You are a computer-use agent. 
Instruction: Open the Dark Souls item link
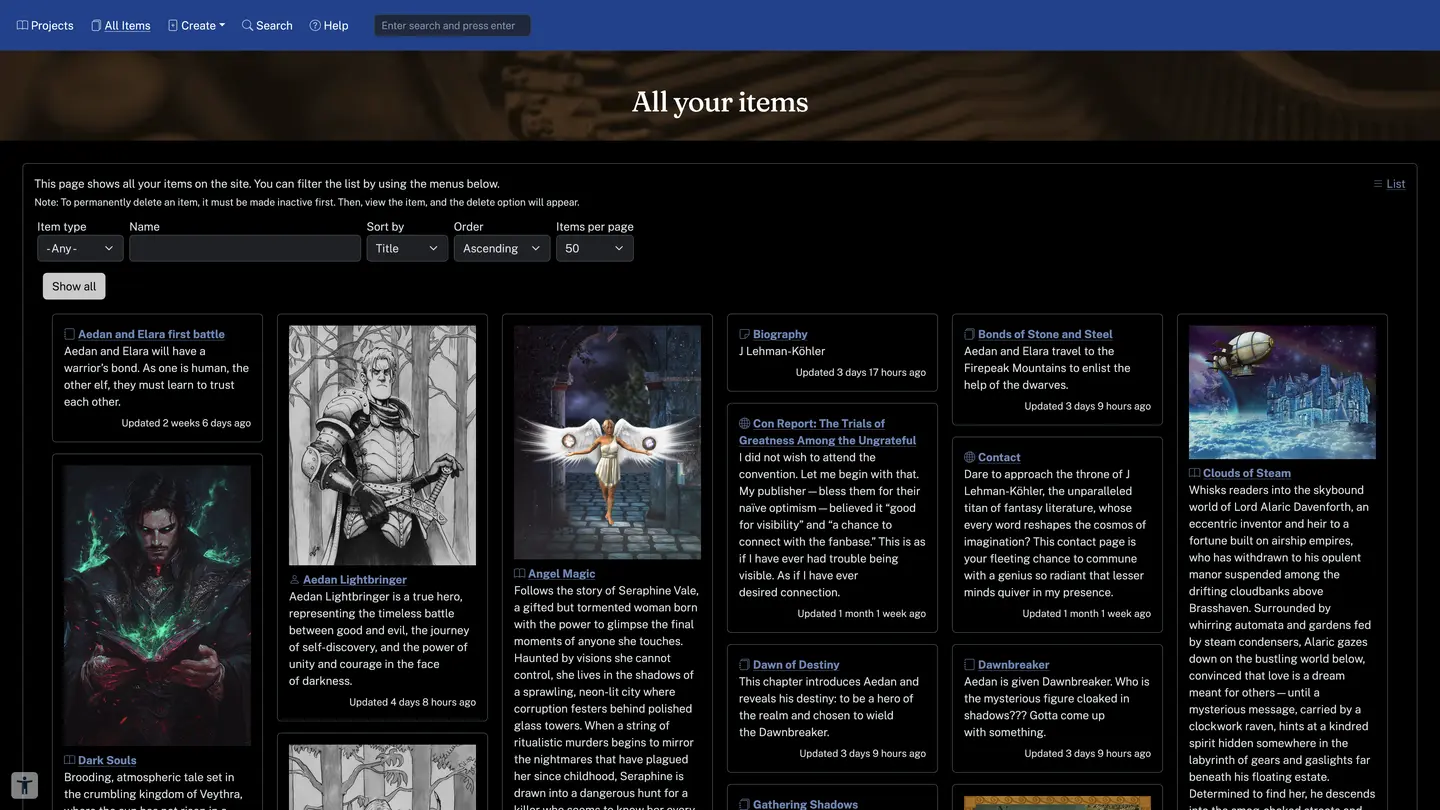[x=107, y=761]
